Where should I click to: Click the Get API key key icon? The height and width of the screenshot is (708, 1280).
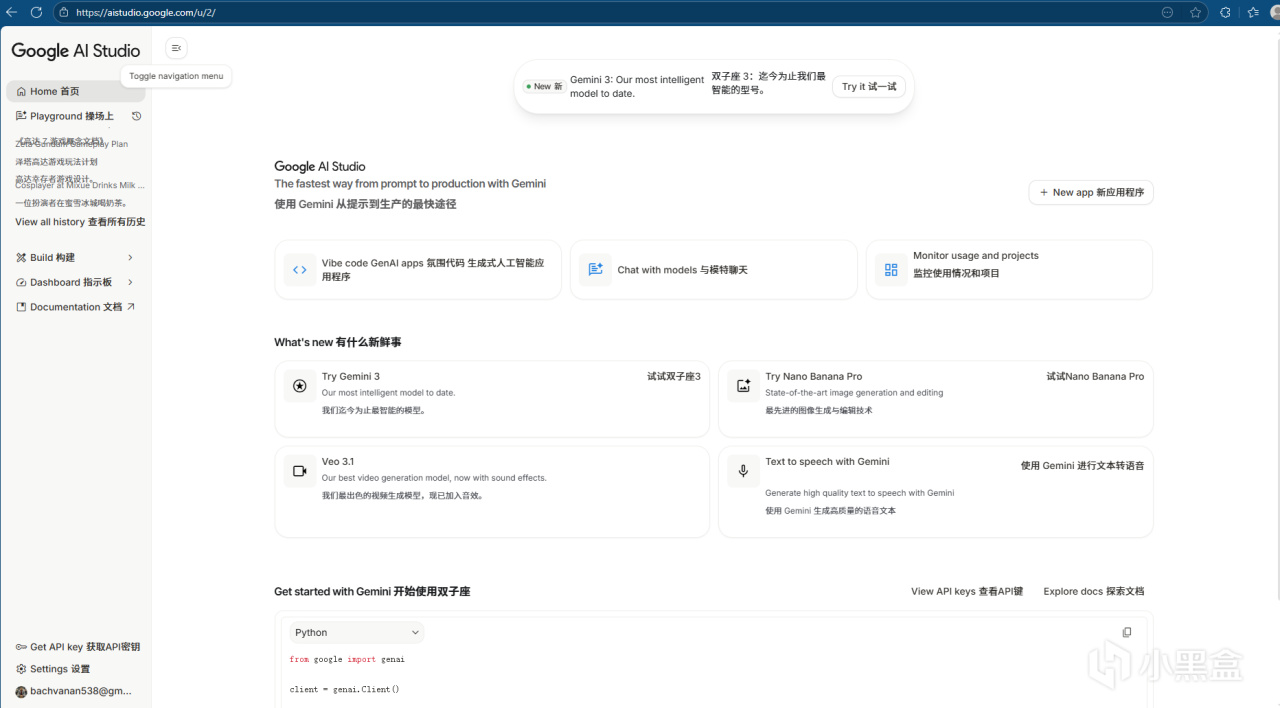tap(21, 647)
